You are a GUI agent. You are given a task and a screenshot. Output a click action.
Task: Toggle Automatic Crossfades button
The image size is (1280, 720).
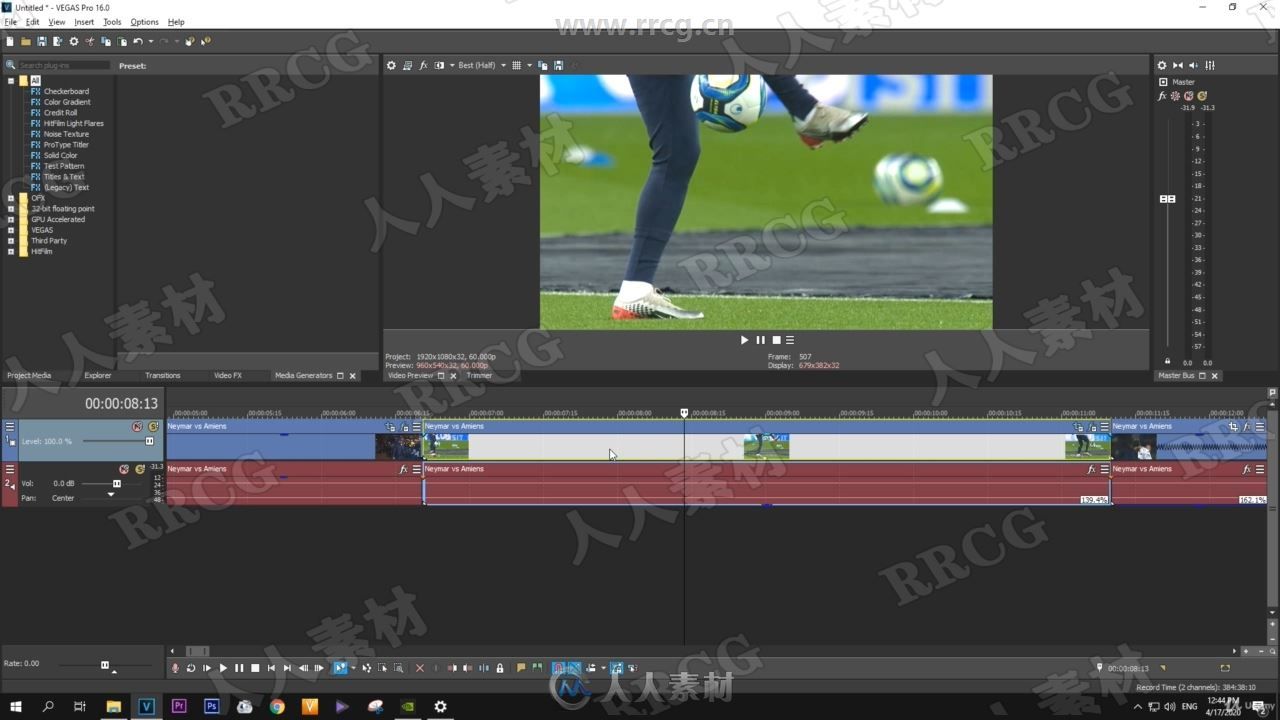575,668
